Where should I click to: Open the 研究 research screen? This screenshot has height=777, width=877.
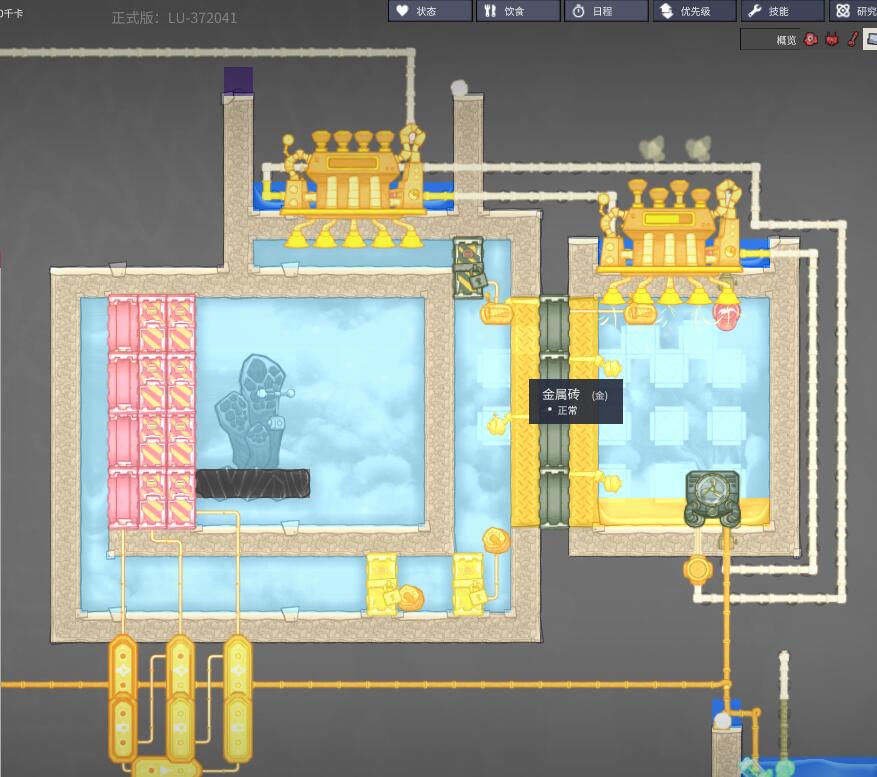tap(854, 11)
